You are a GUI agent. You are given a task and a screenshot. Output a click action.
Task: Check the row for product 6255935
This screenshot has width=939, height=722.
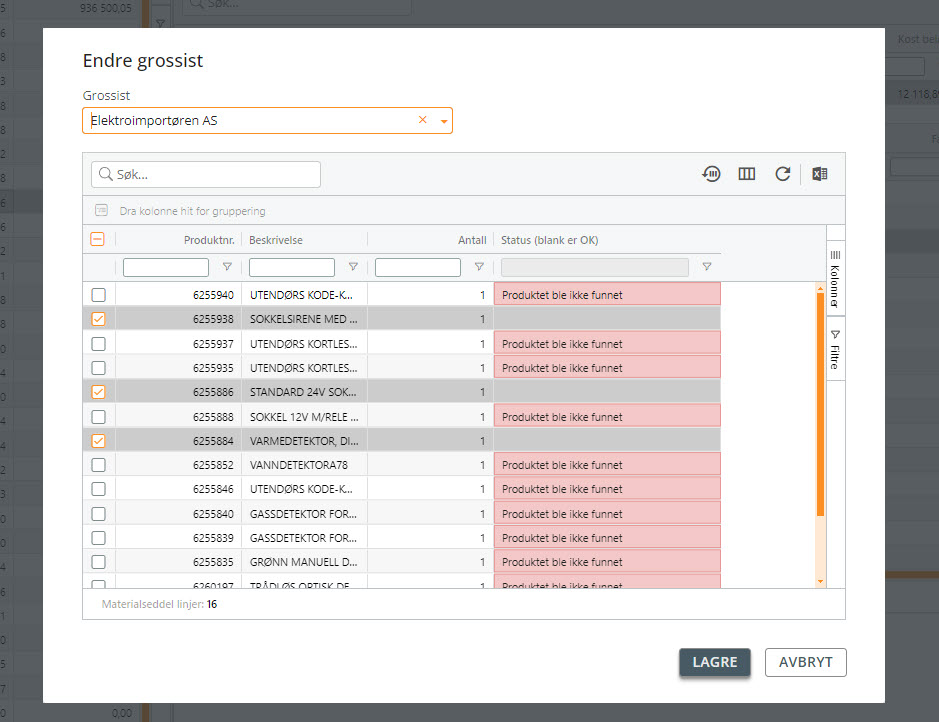coord(98,368)
